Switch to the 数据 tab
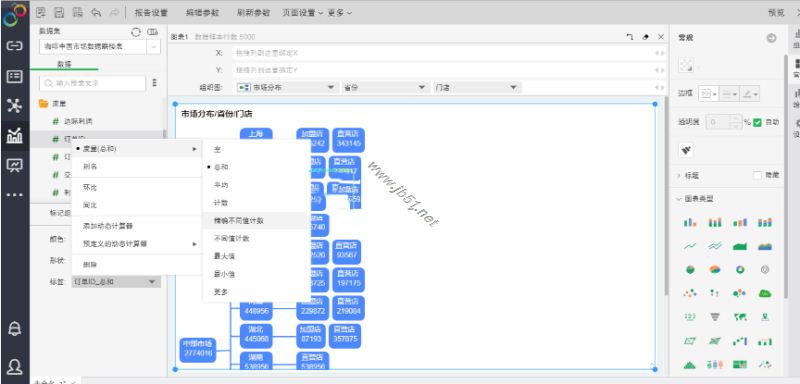 [64, 64]
